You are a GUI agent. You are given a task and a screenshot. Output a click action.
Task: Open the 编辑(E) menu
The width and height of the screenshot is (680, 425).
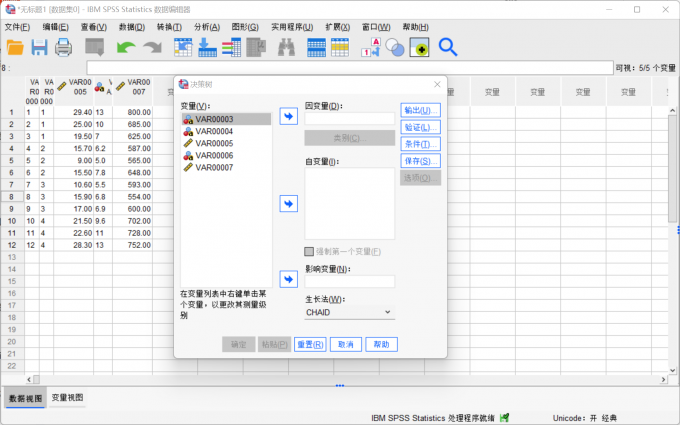coord(56,27)
